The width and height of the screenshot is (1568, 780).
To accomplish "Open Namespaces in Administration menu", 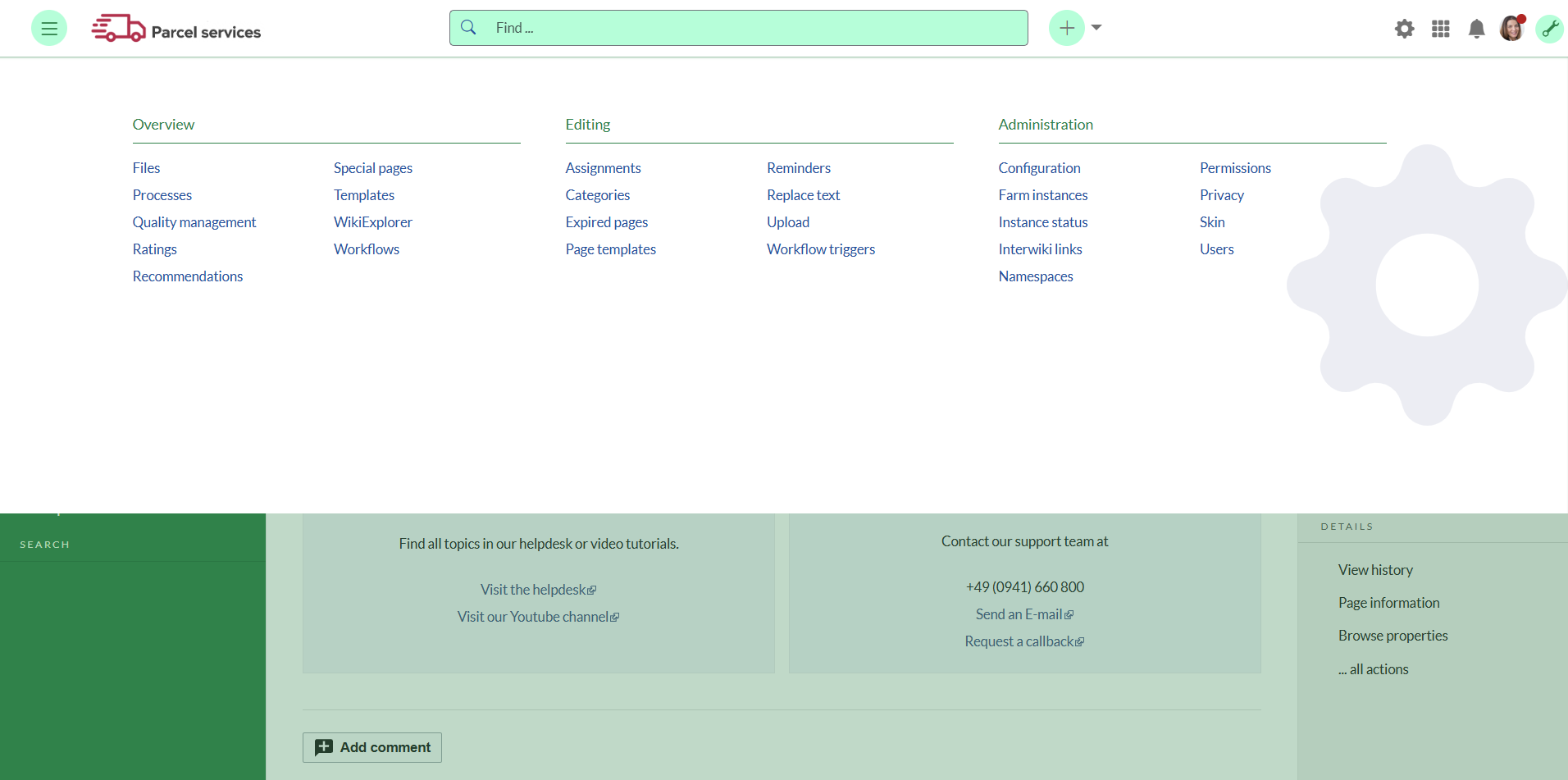I will 1035,276.
